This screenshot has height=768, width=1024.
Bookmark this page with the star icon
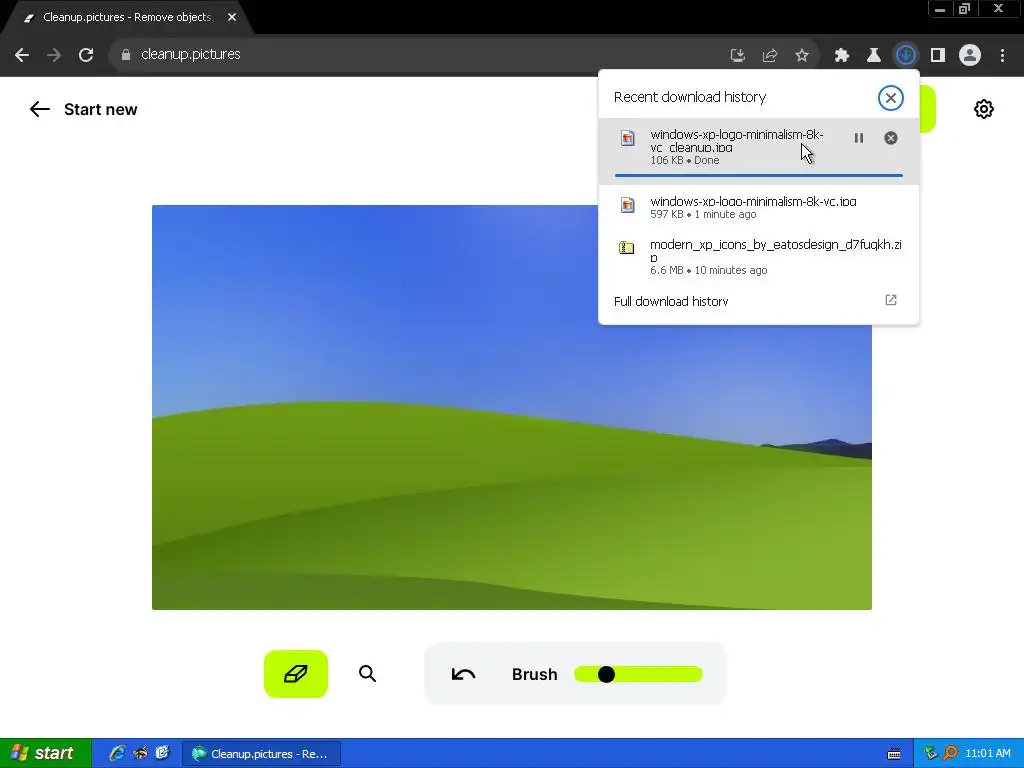pyautogui.click(x=802, y=55)
